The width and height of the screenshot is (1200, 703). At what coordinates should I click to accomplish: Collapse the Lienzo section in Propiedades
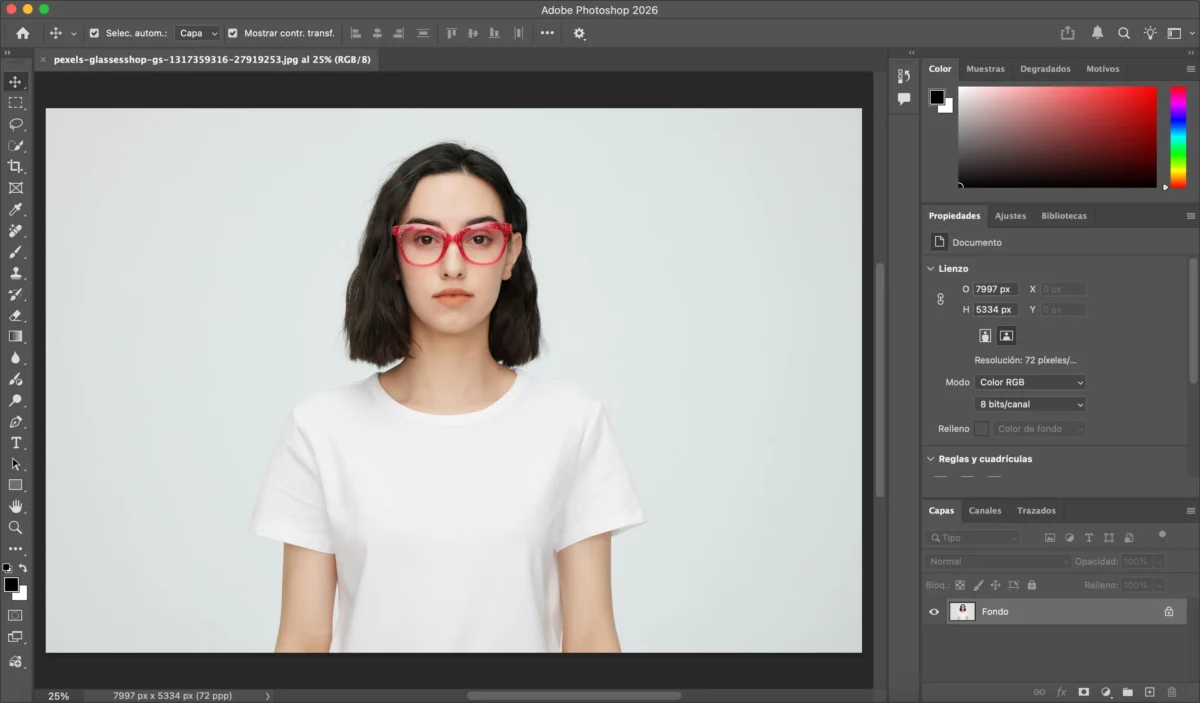pyautogui.click(x=931, y=268)
